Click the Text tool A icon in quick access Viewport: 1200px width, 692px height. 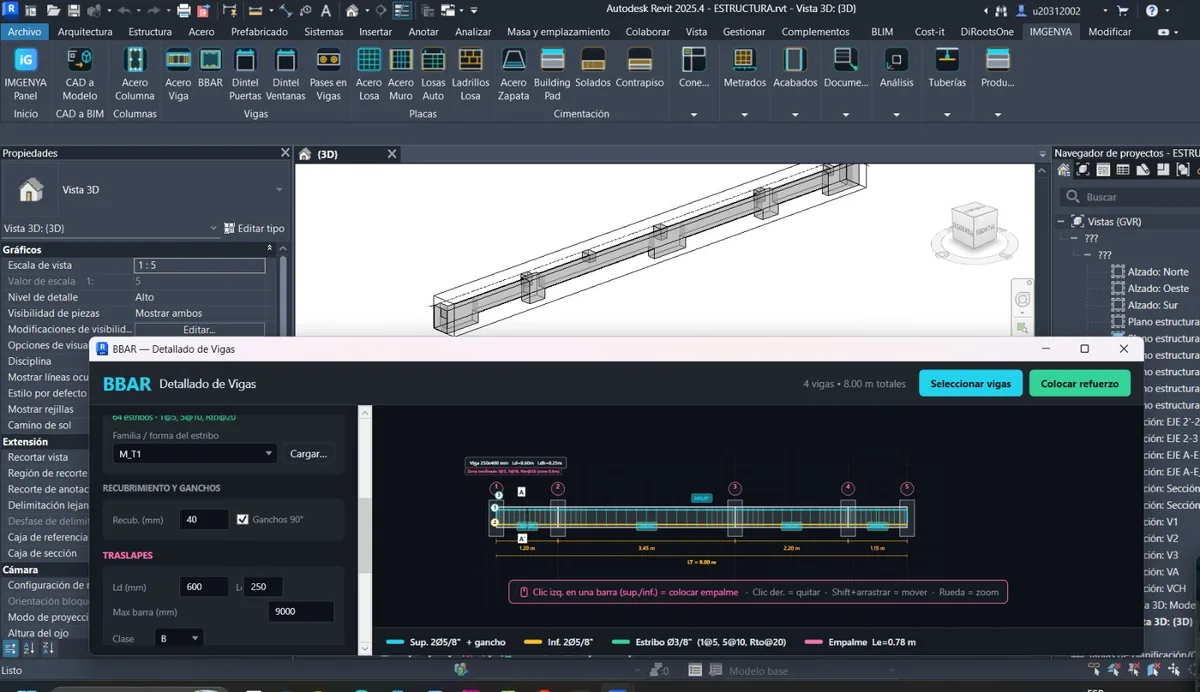326,11
